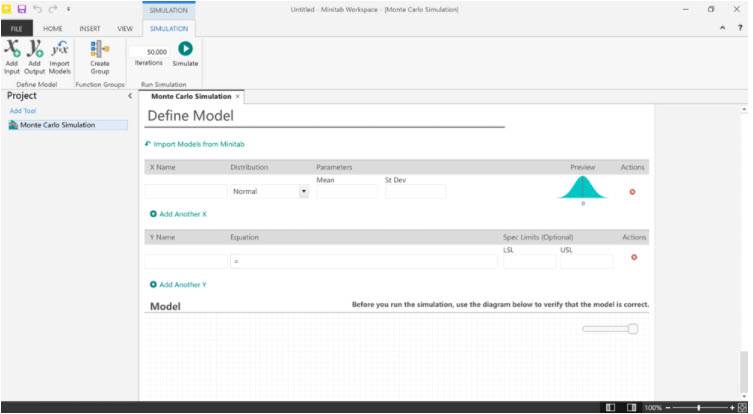The width and height of the screenshot is (753, 414).
Task: Click the contextual SIMULATION header tab
Action: click(x=169, y=10)
